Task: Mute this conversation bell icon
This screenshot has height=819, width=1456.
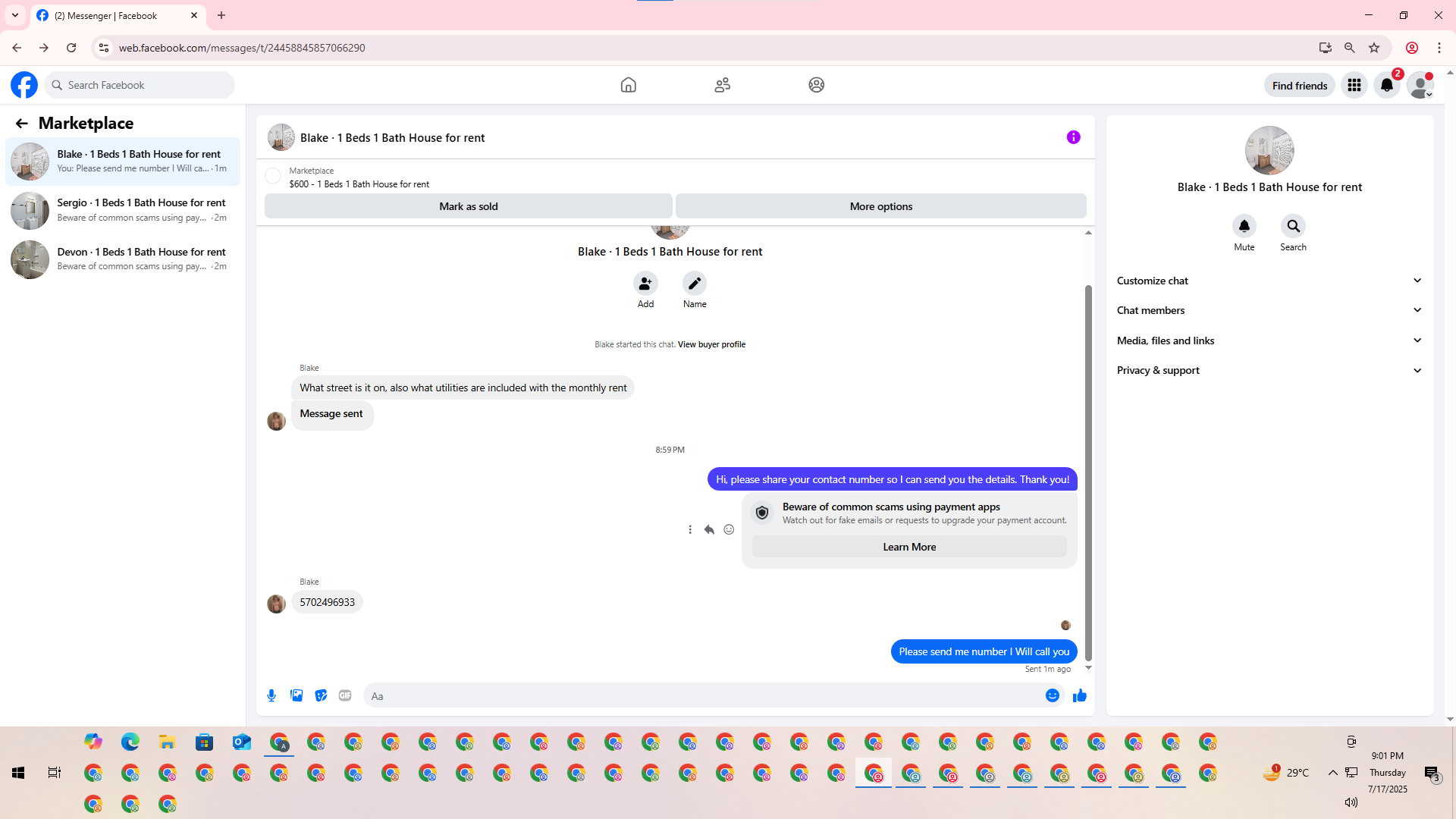Action: (1244, 226)
